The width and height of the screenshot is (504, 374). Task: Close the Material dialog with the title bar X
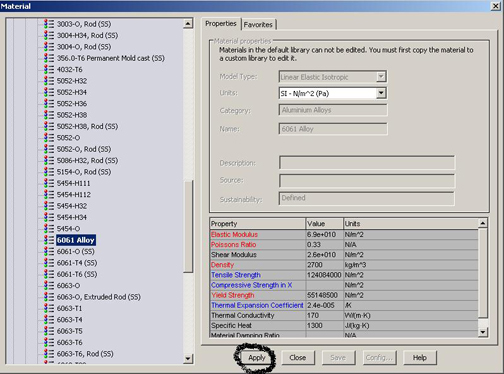[496, 6]
